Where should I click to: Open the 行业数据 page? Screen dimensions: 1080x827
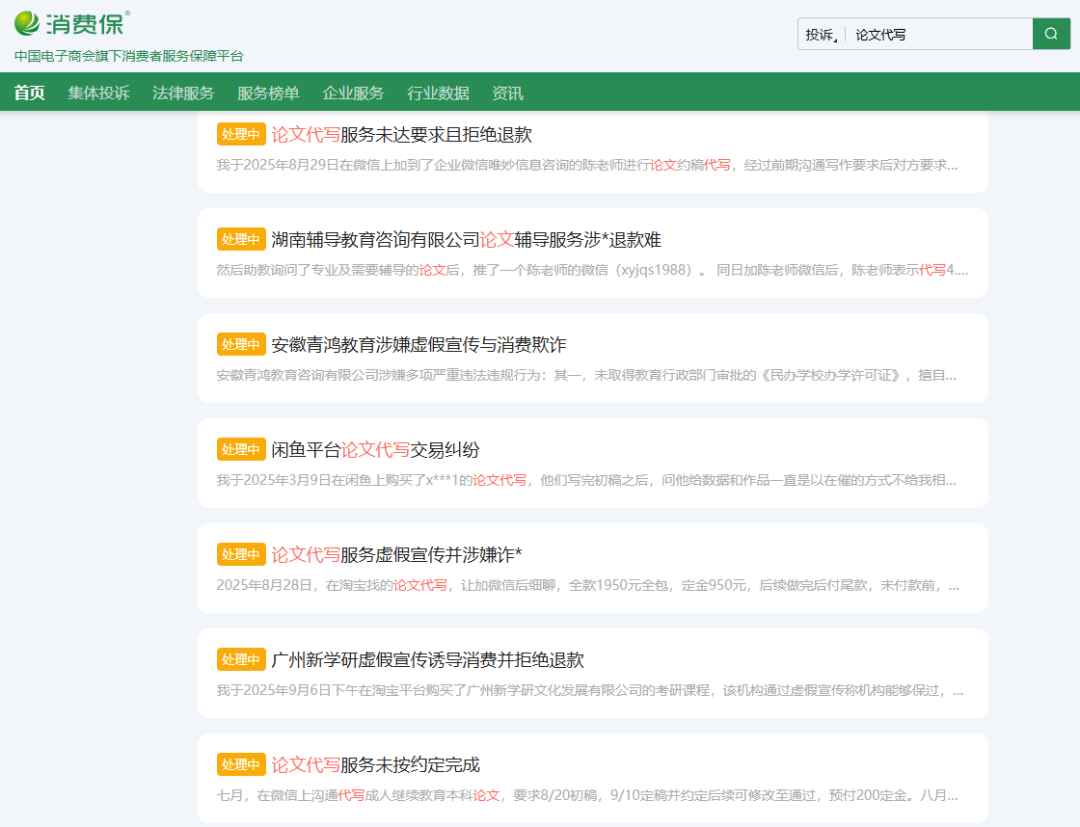[438, 93]
